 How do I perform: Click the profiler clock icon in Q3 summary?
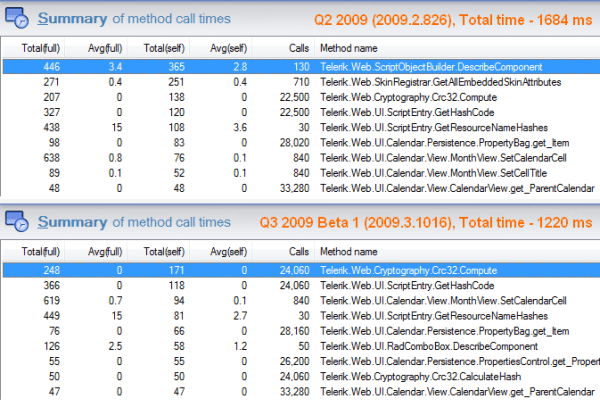[16, 221]
